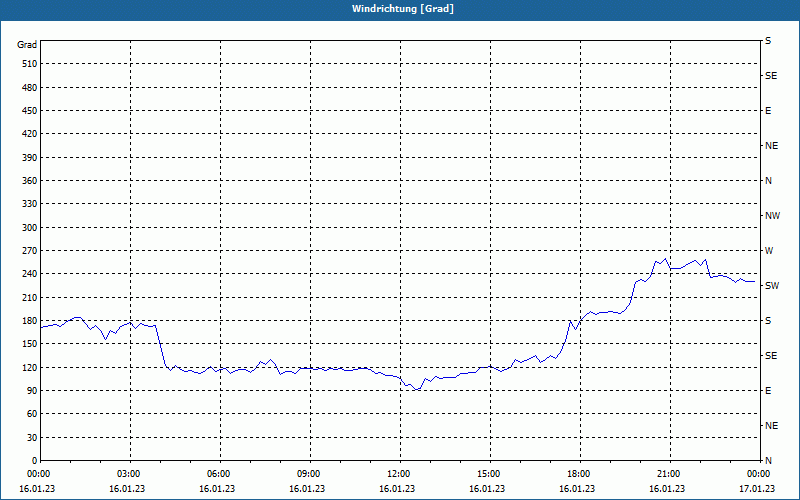Click the "180" degree axis label

30,321
